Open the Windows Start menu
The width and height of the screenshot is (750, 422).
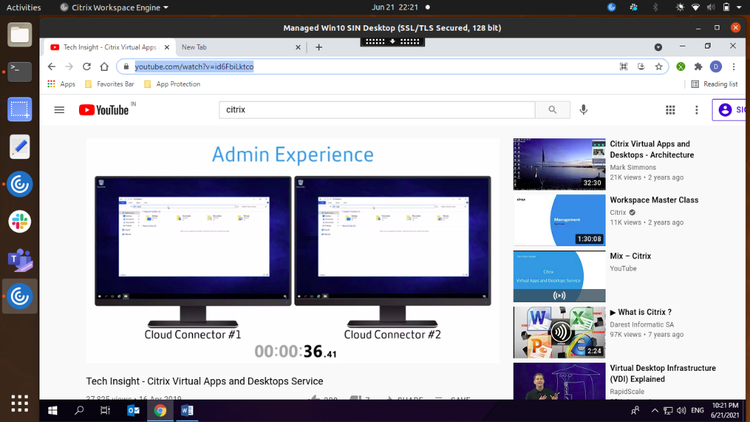pyautogui.click(x=52, y=411)
